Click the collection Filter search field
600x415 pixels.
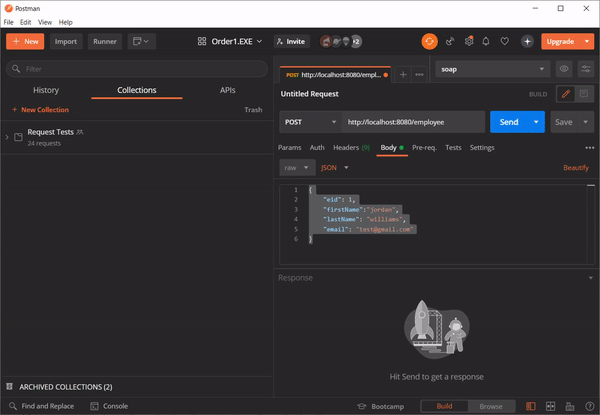[x=137, y=69]
